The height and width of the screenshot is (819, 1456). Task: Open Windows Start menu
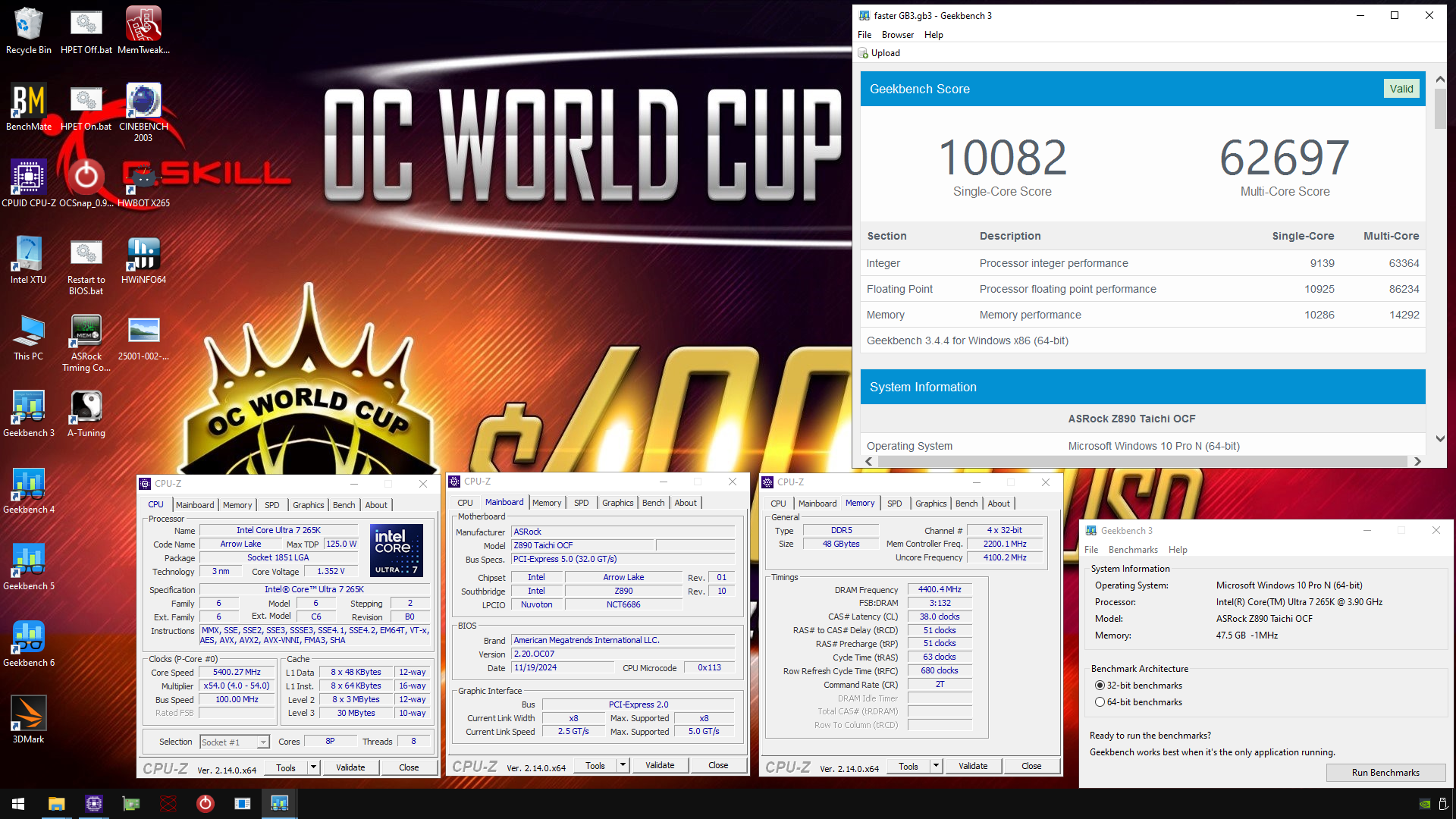18,804
